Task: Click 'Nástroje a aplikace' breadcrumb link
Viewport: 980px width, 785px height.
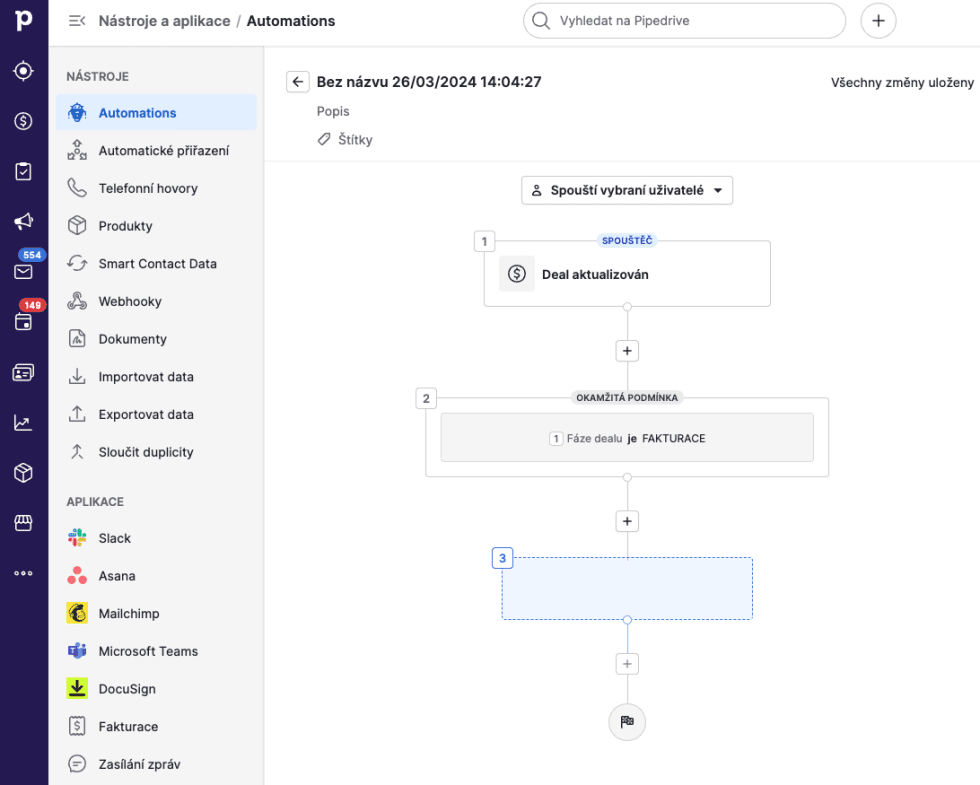Action: pos(164,21)
